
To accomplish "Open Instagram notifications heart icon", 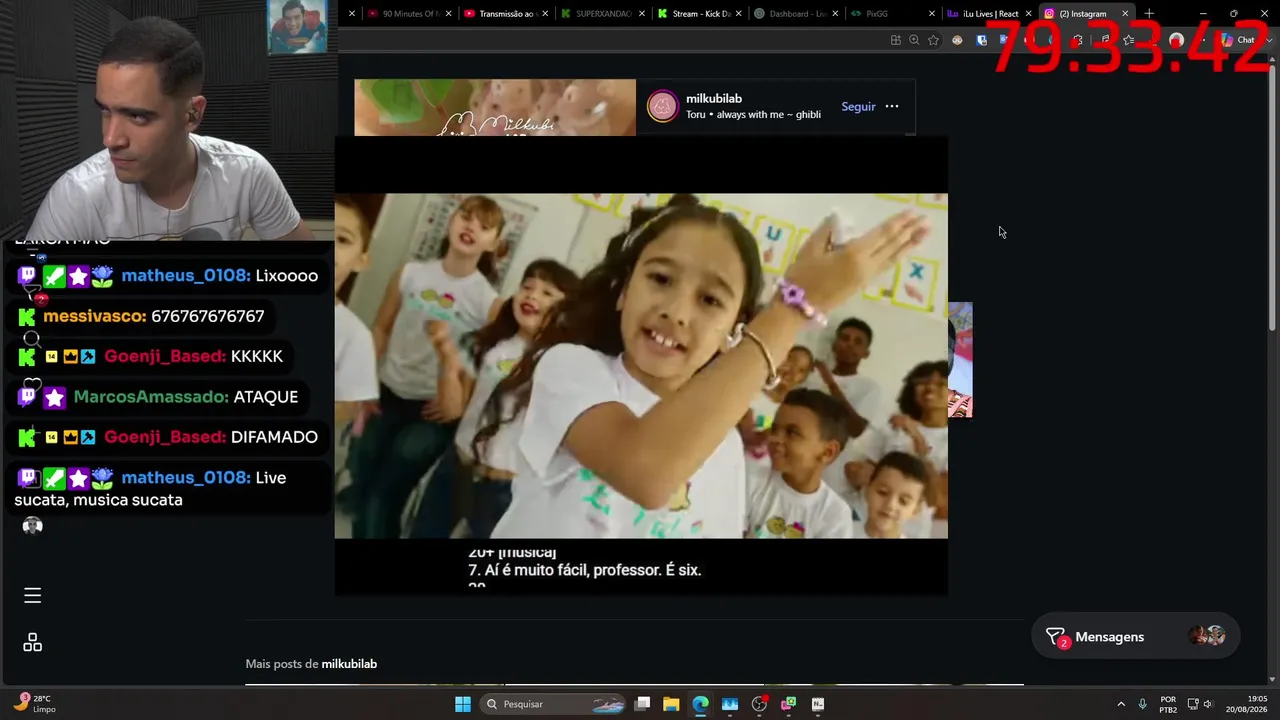I will (x=32, y=384).
